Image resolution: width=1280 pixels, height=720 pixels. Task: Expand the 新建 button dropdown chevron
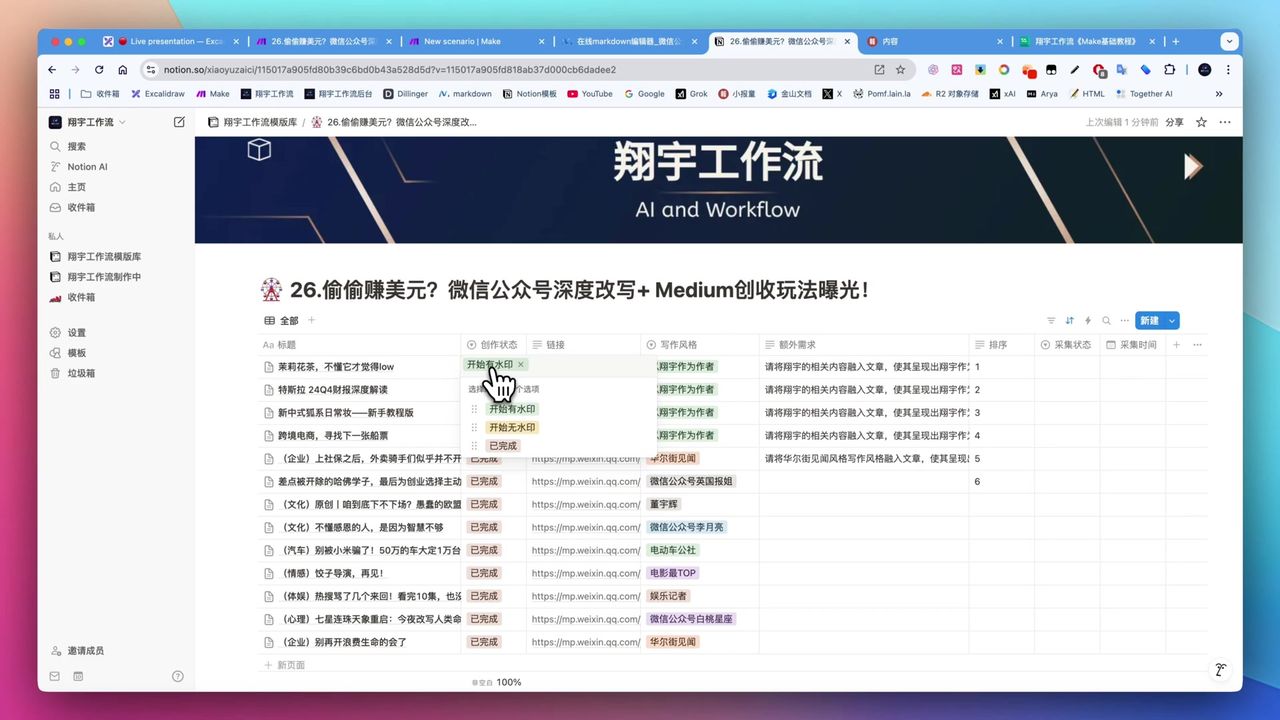[x=1172, y=321]
